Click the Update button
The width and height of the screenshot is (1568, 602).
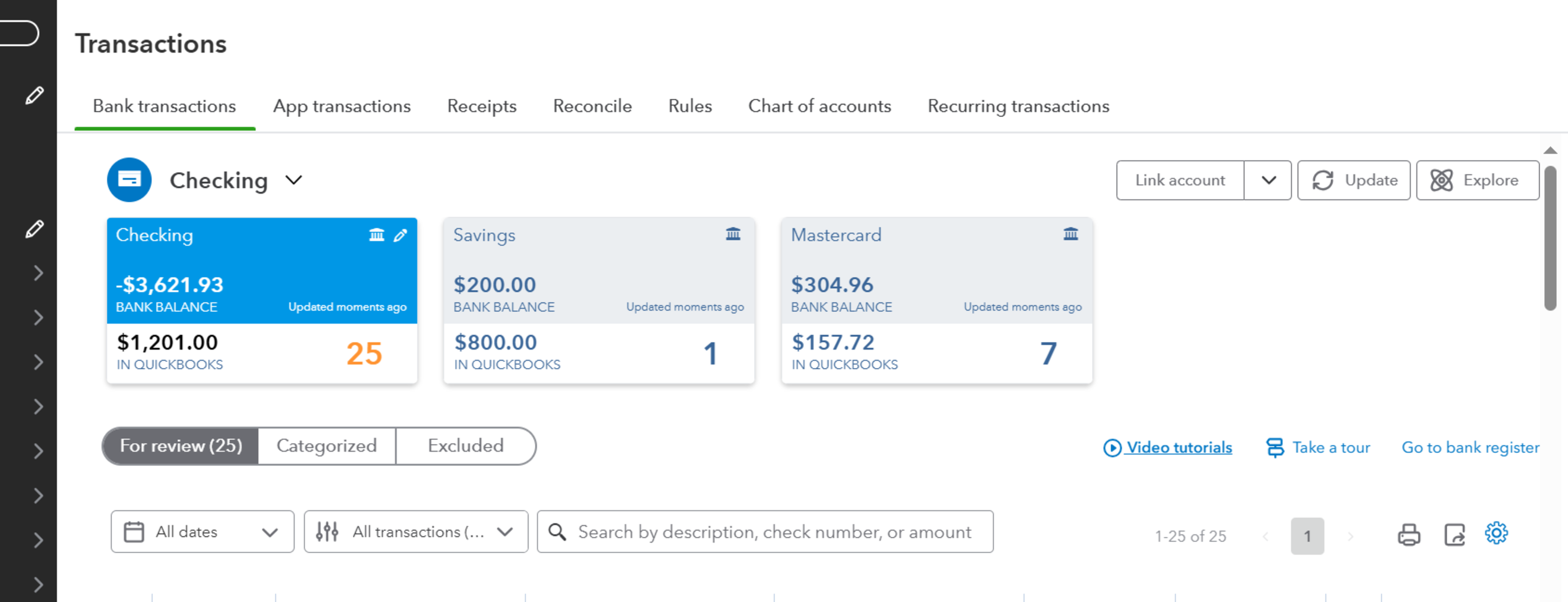(x=1354, y=180)
